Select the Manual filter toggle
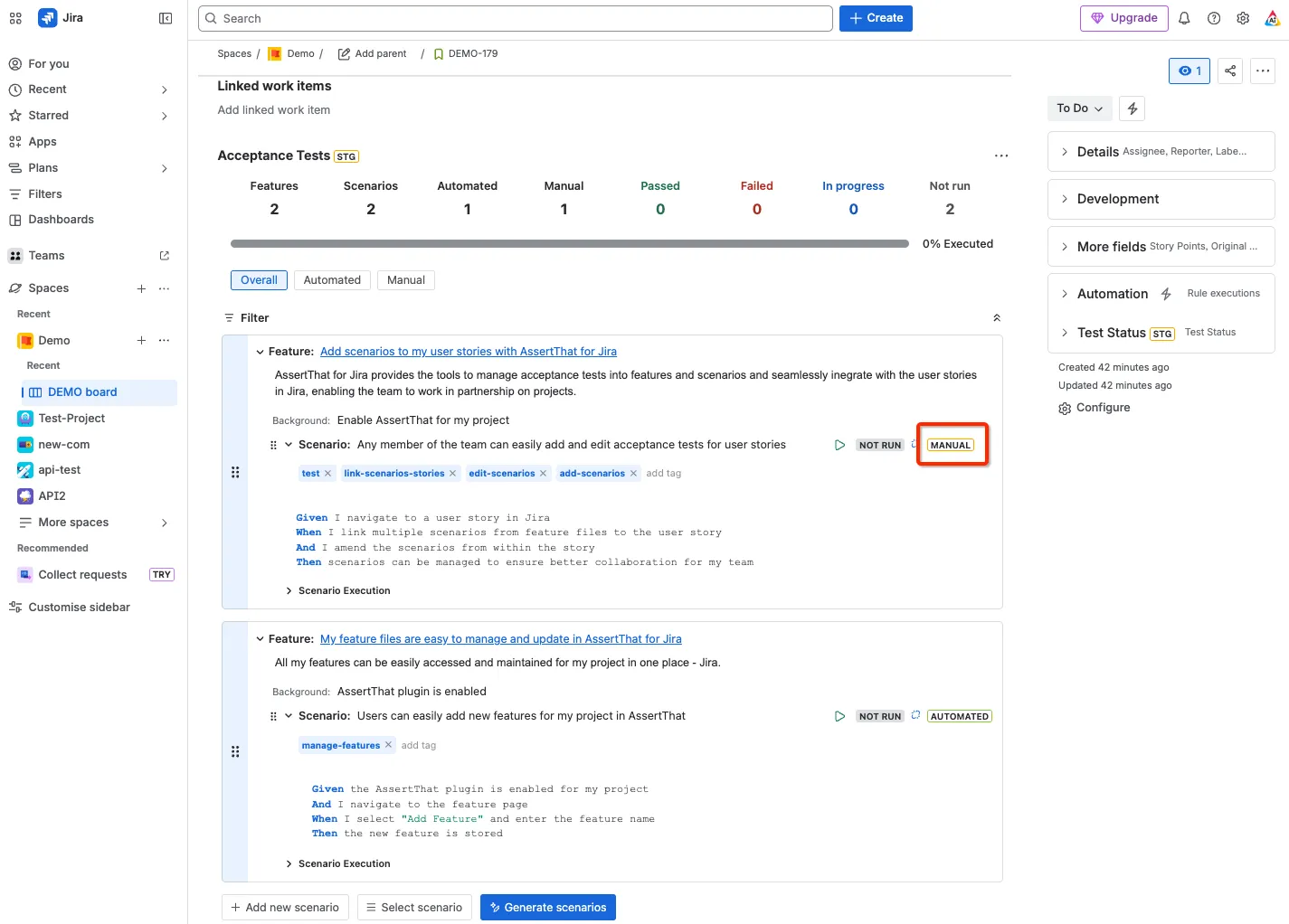Image resolution: width=1289 pixels, height=924 pixels. (406, 280)
